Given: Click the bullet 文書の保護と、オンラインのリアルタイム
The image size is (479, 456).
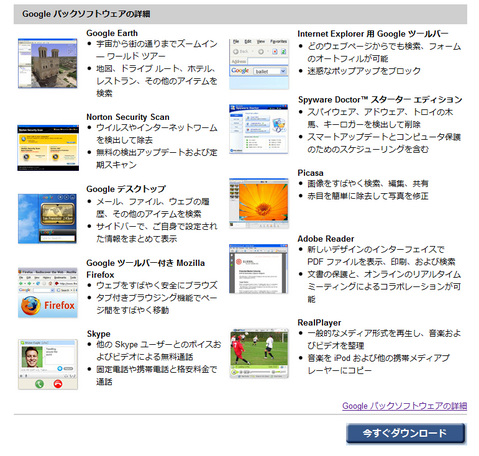Looking at the screenshot, I should click(x=384, y=286).
